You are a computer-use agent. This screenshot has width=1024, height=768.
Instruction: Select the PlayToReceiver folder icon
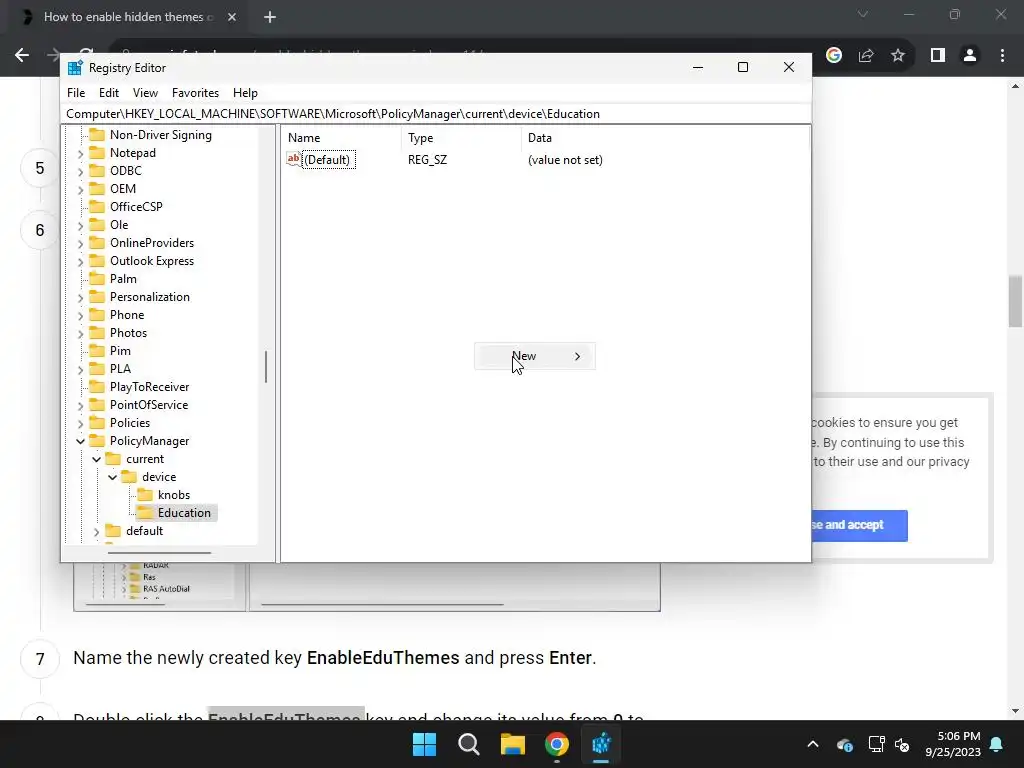pos(97,387)
